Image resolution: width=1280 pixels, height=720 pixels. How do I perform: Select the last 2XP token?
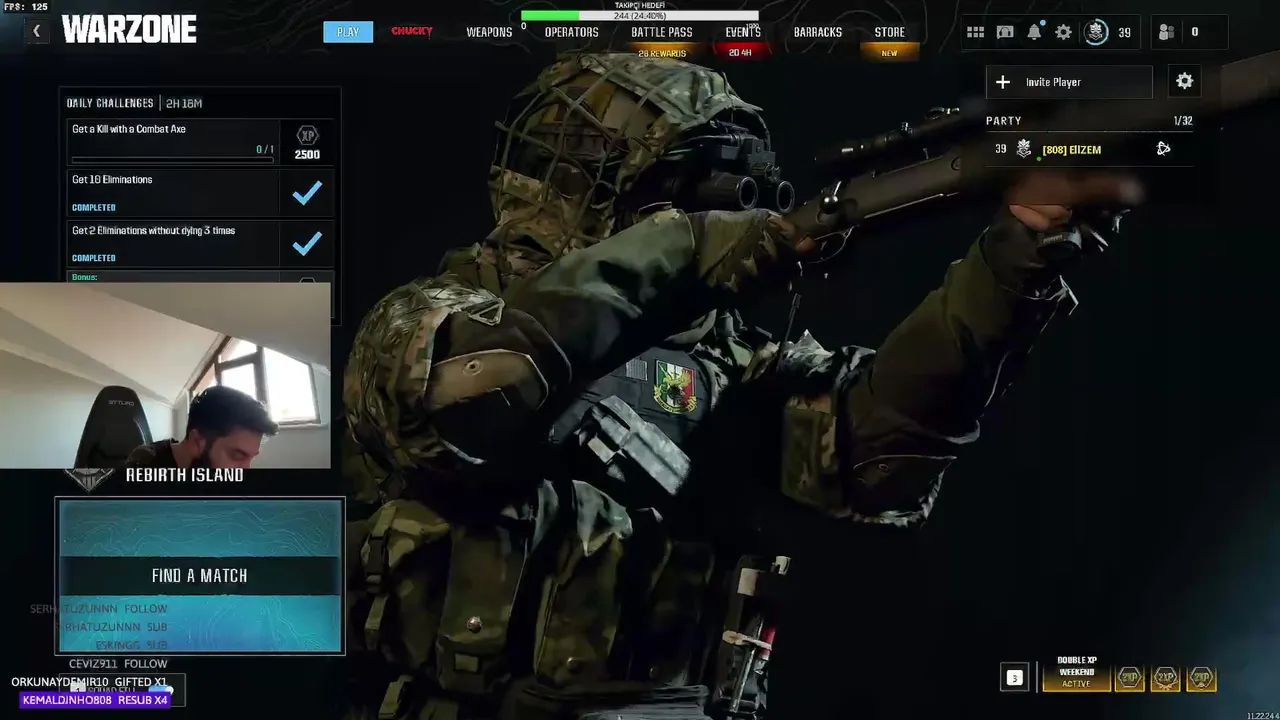tap(1201, 678)
